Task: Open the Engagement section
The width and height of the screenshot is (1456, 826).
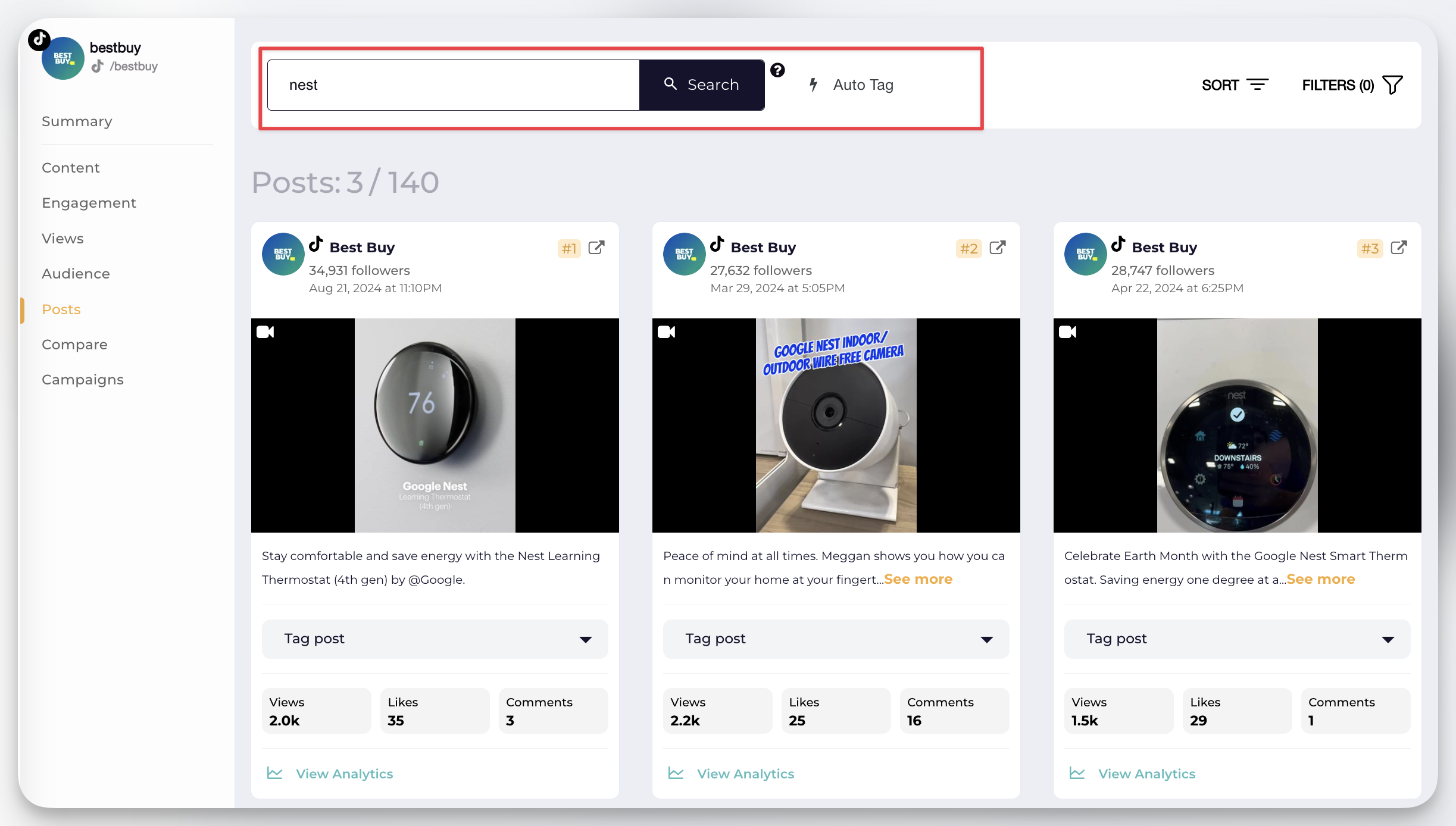Action: click(x=89, y=203)
